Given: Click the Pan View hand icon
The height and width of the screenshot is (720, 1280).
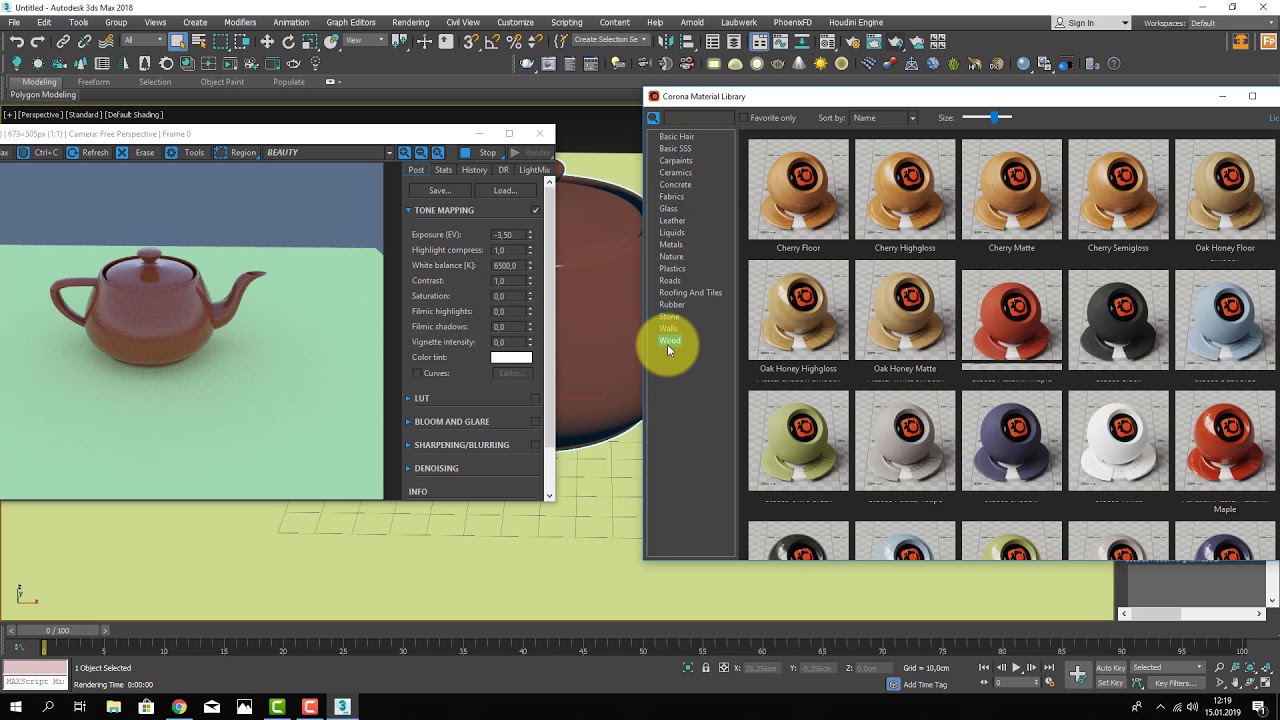Looking at the screenshot, I should pos(1237,683).
